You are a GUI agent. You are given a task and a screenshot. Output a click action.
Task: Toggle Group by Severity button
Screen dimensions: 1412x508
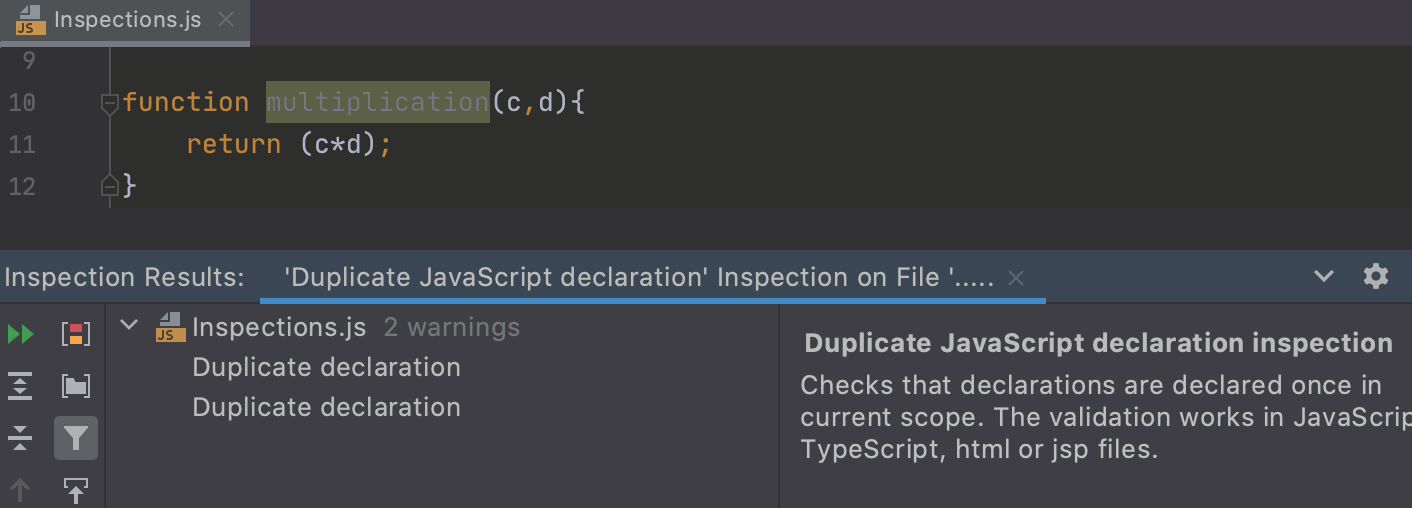pos(76,334)
